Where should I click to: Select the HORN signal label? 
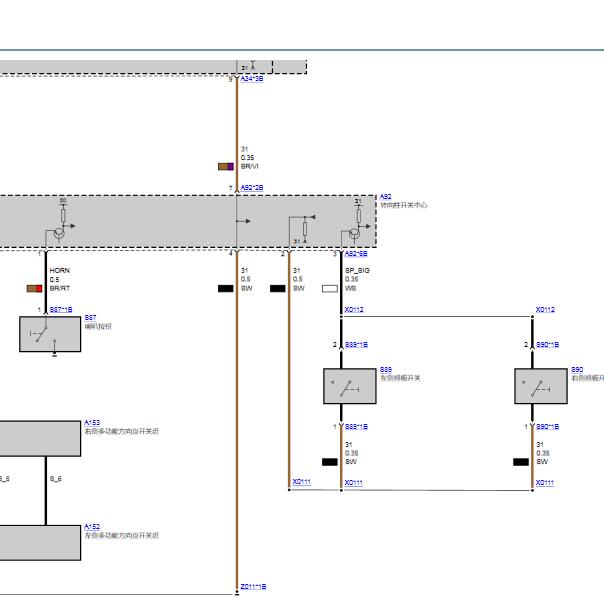tap(60, 271)
